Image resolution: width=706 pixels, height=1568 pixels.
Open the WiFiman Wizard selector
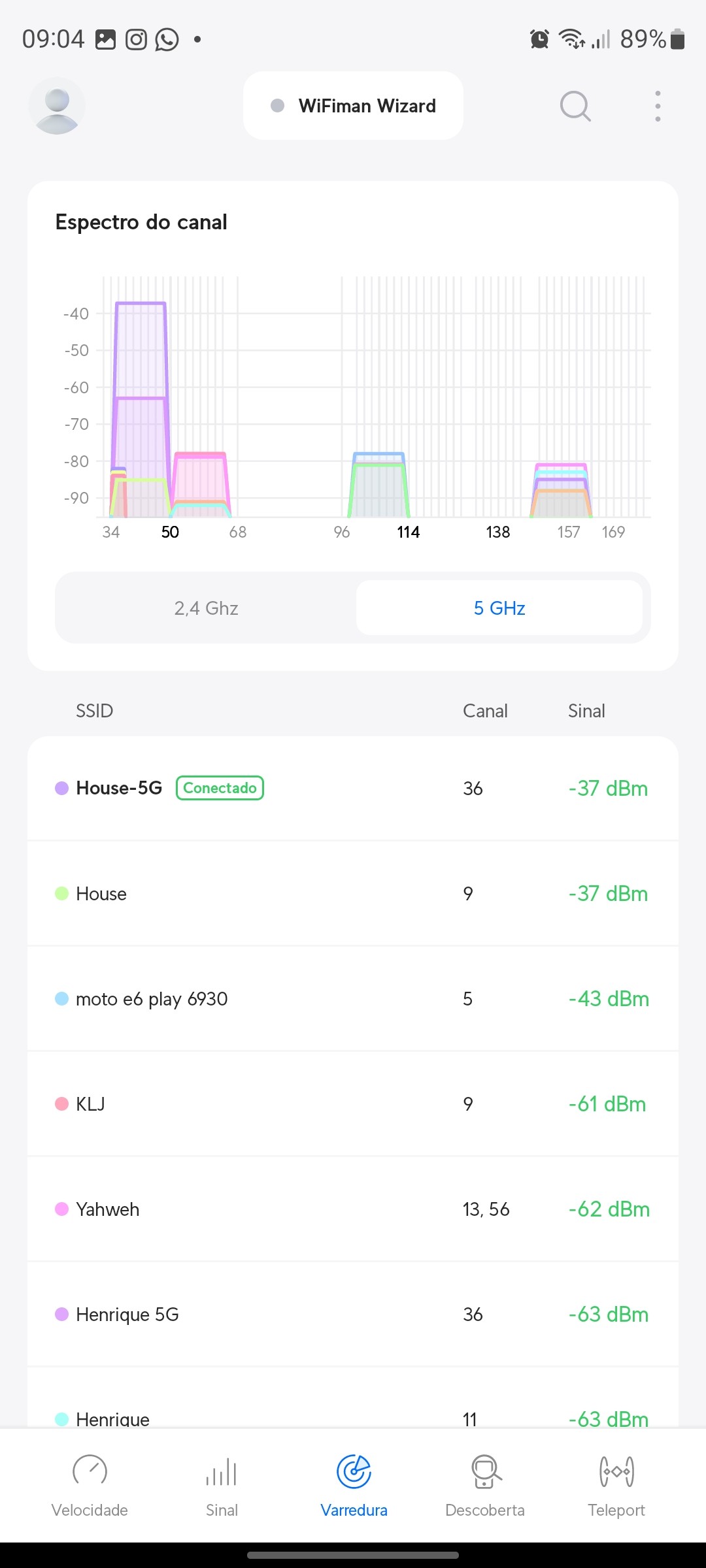tap(353, 106)
